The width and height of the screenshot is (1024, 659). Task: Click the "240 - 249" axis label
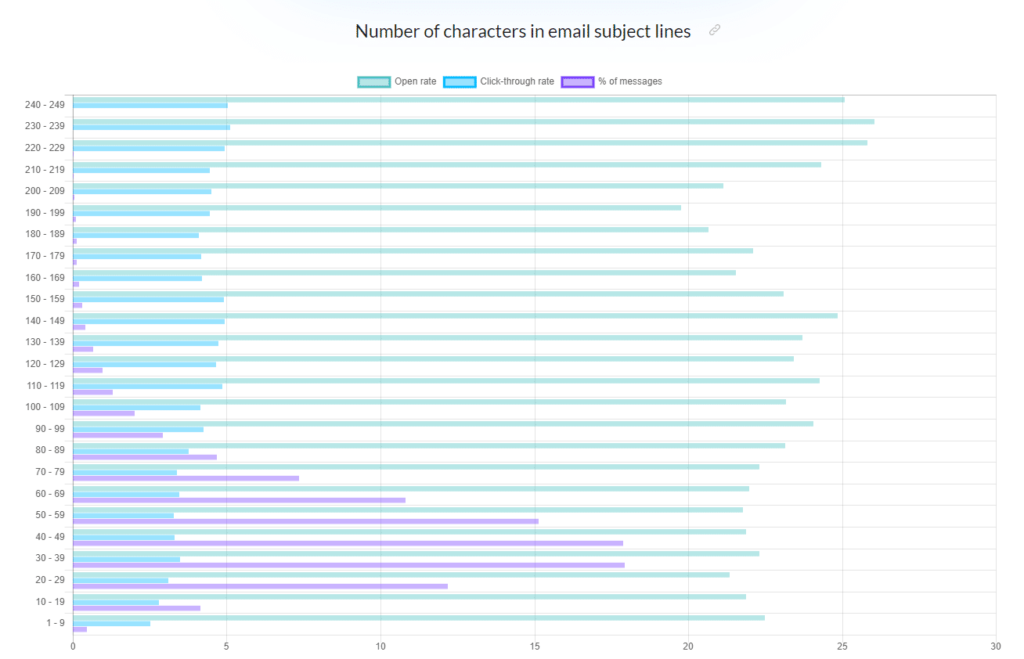(x=45, y=104)
